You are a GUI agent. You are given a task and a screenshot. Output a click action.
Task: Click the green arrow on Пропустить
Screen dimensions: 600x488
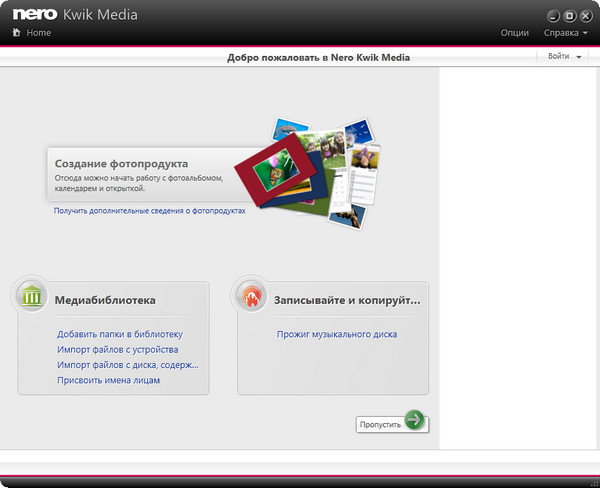pyautogui.click(x=414, y=419)
